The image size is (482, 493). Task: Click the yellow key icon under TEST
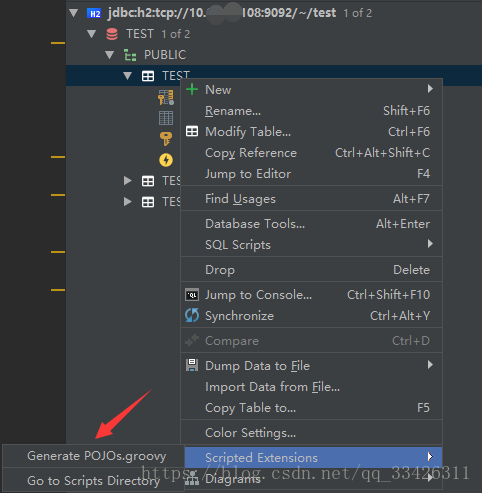(166, 139)
